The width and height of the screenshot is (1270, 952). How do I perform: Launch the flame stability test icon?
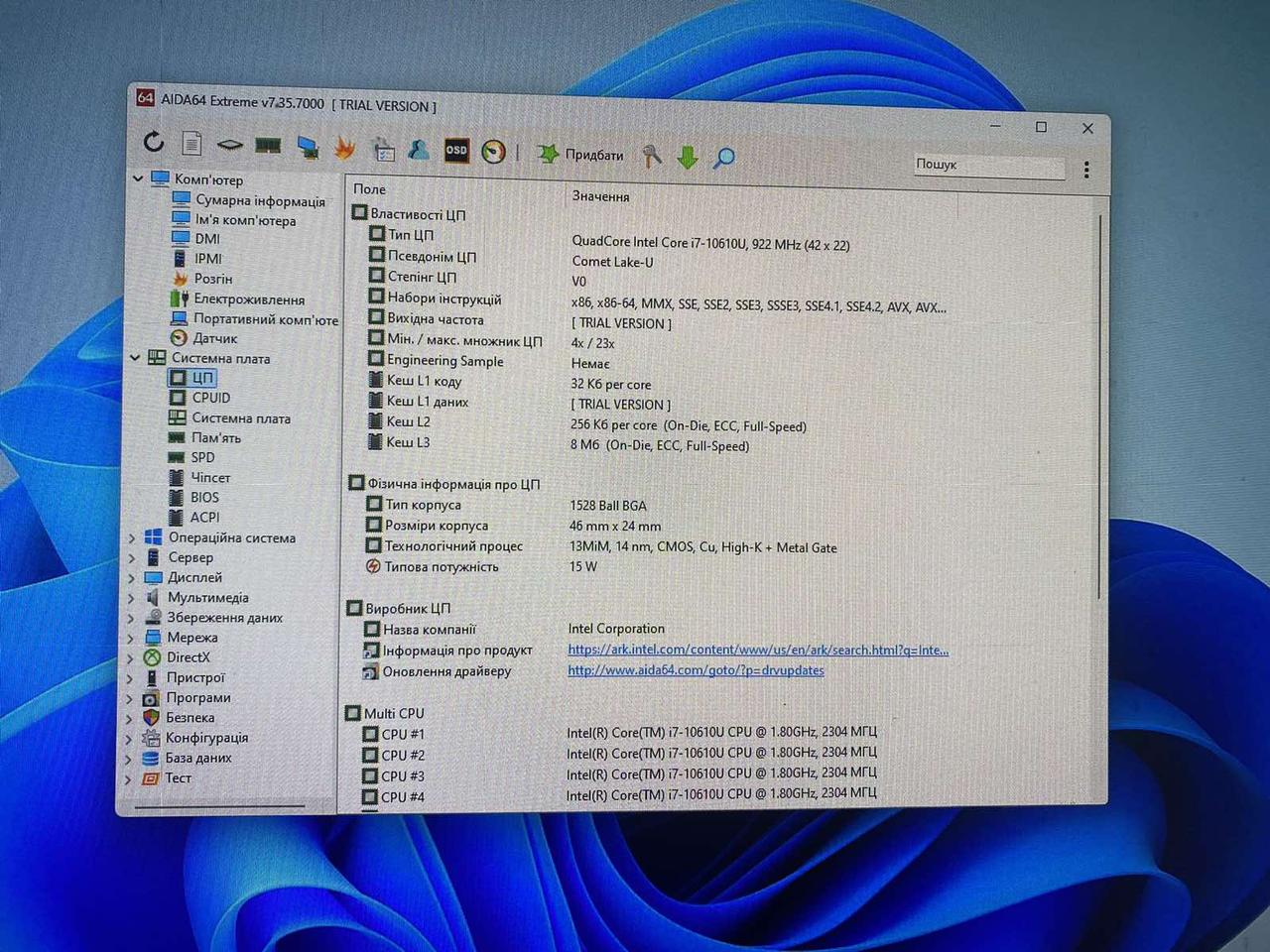[x=344, y=147]
